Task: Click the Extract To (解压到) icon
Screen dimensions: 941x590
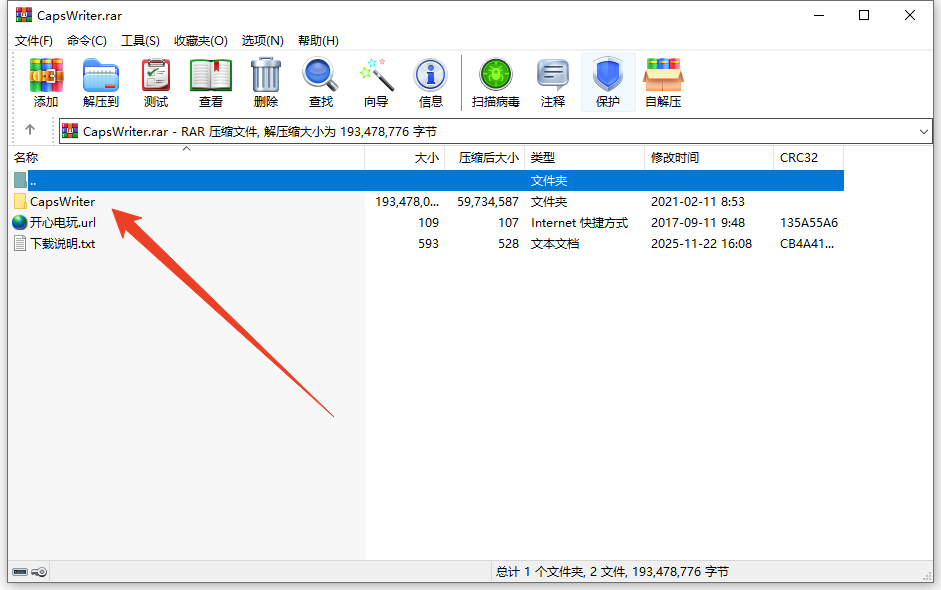Action: point(101,82)
